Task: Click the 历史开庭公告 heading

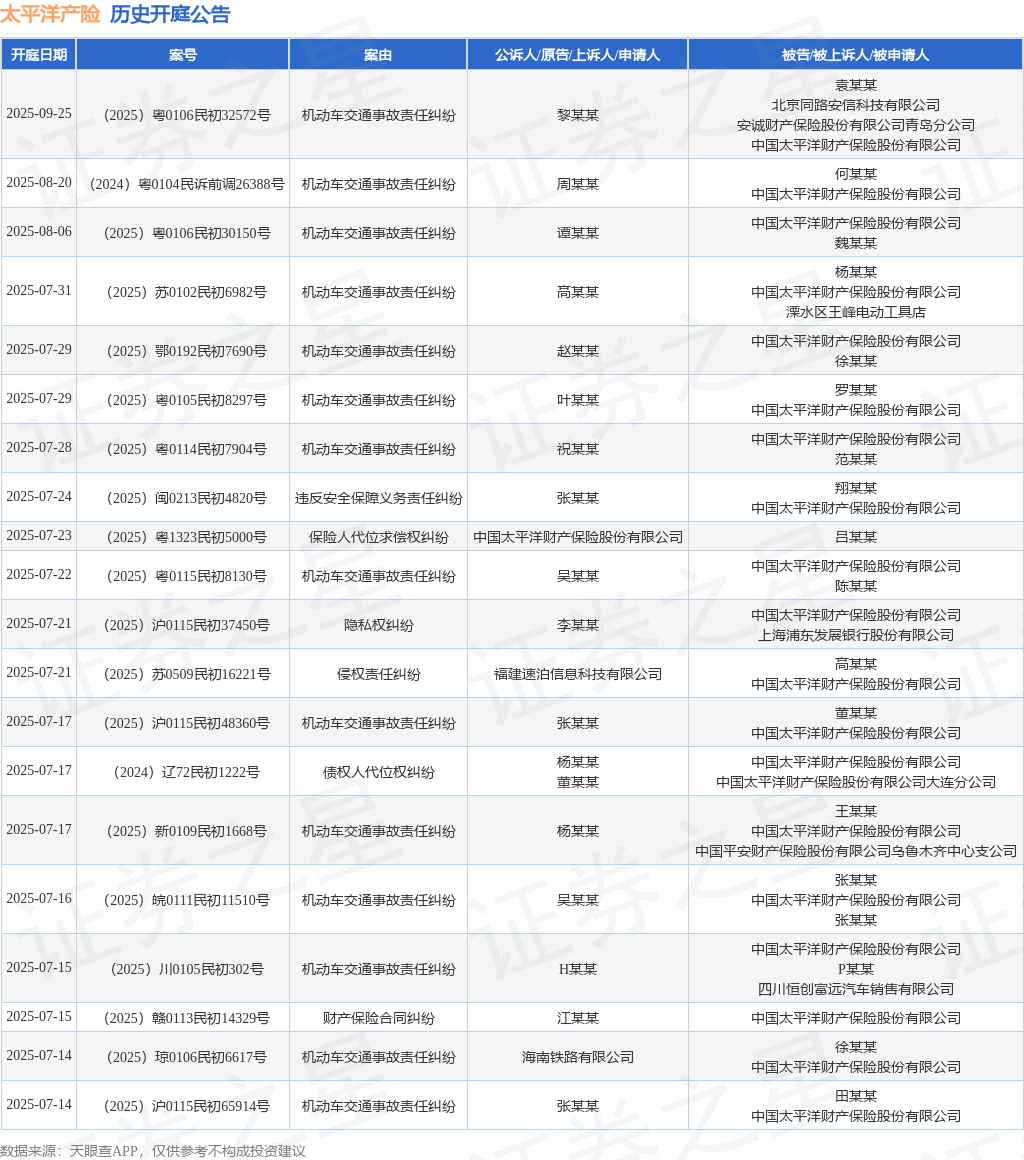Action: coord(170,14)
